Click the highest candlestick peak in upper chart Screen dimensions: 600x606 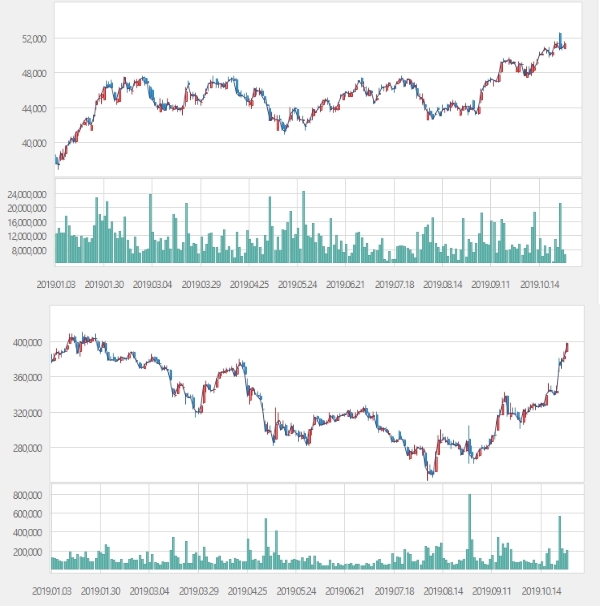click(x=560, y=35)
